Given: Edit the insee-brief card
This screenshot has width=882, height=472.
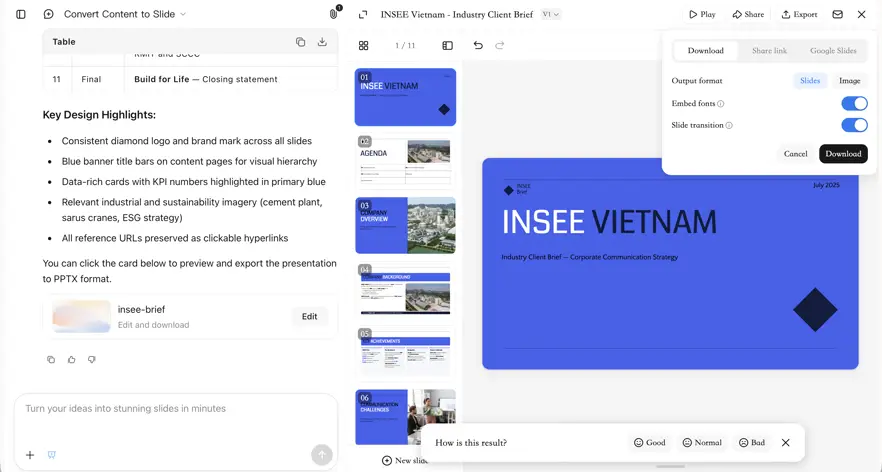Looking at the screenshot, I should tap(309, 317).
